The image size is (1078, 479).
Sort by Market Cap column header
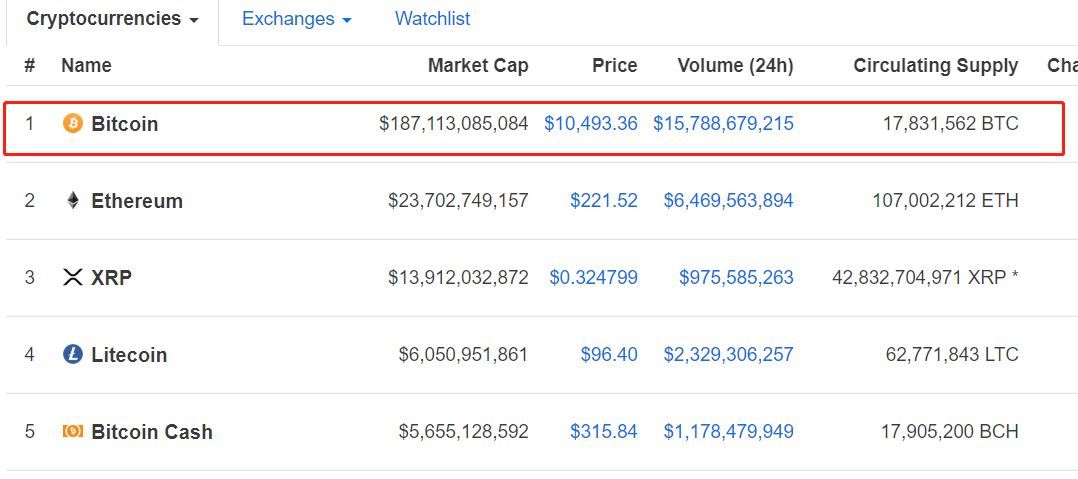pyautogui.click(x=478, y=65)
